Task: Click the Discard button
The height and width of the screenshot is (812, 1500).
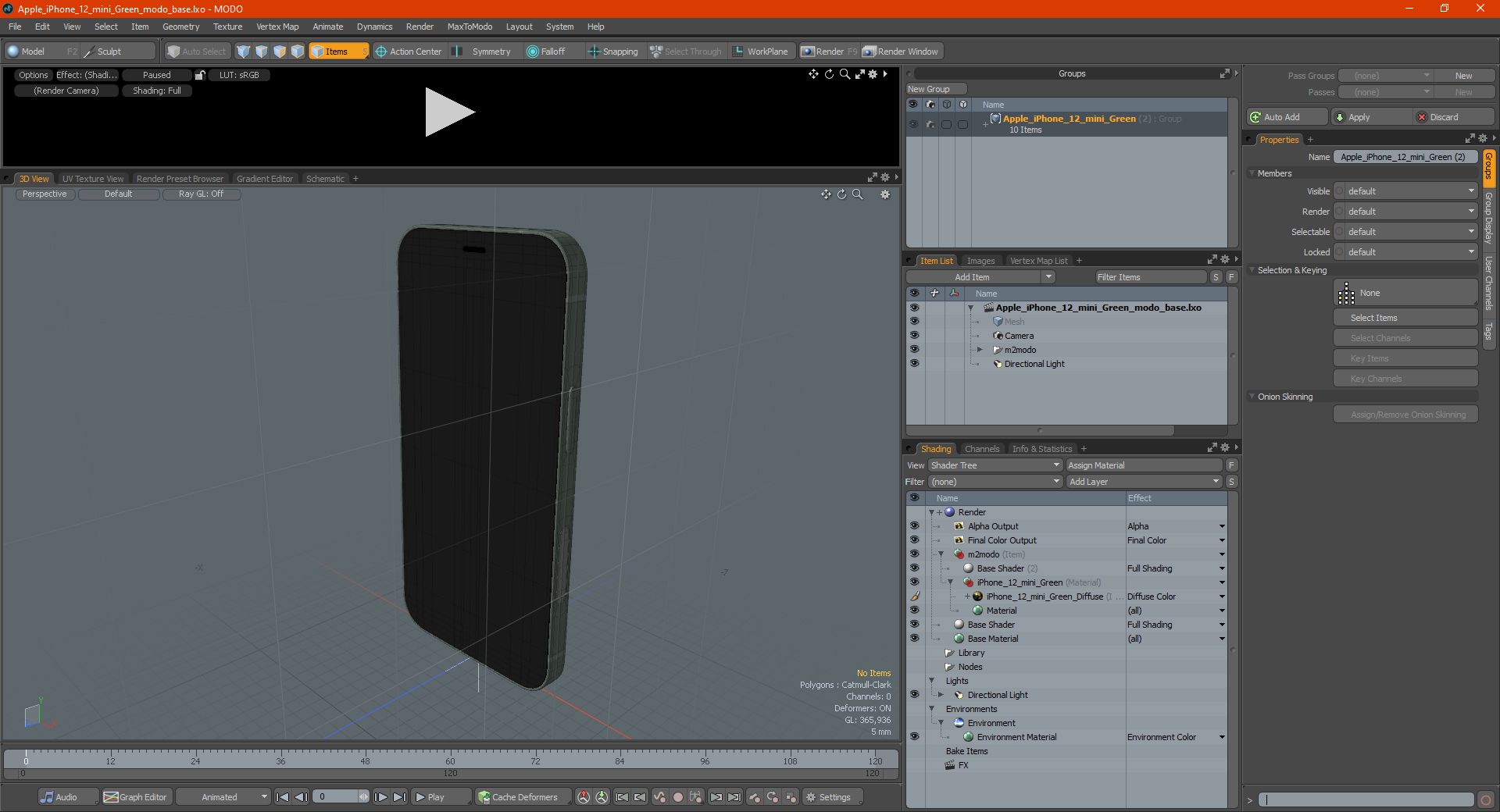Action: [x=1454, y=117]
